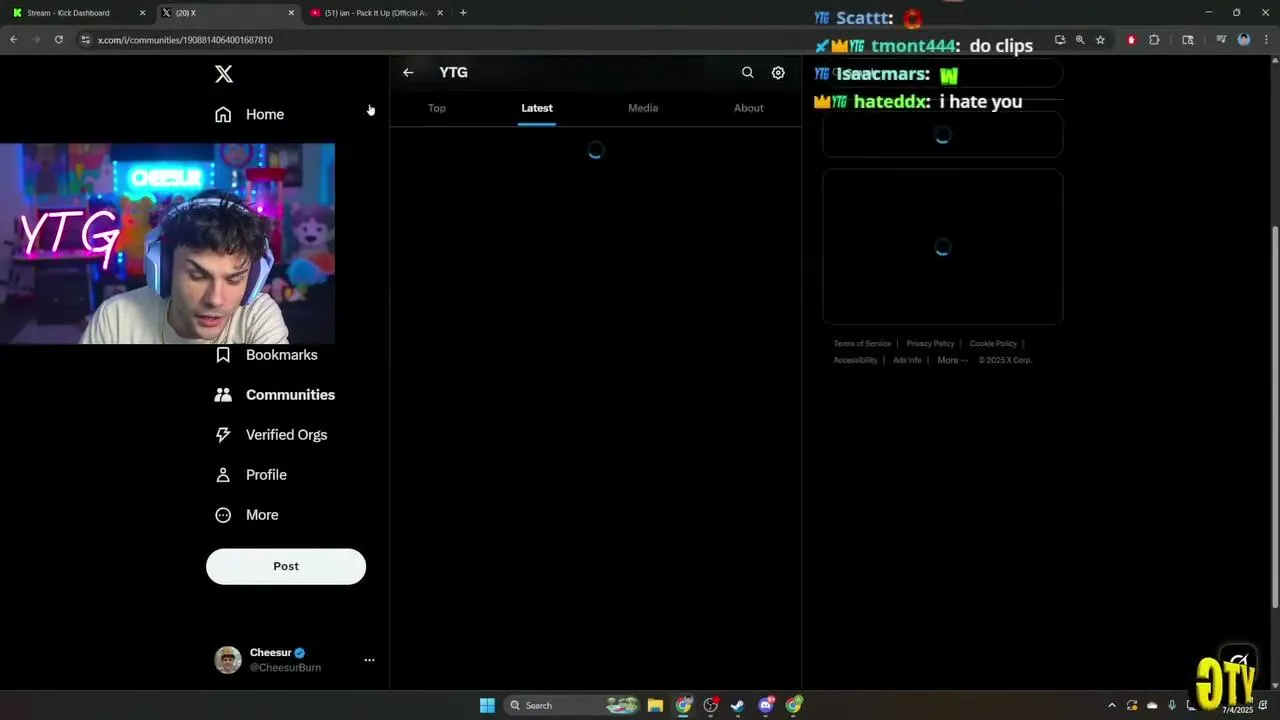Expand the footer More links

coord(952,360)
